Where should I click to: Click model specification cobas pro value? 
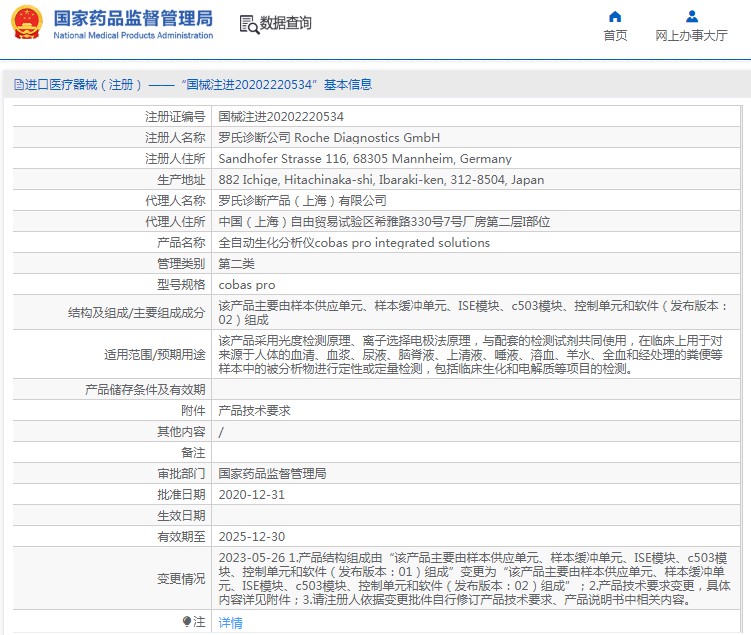247,285
